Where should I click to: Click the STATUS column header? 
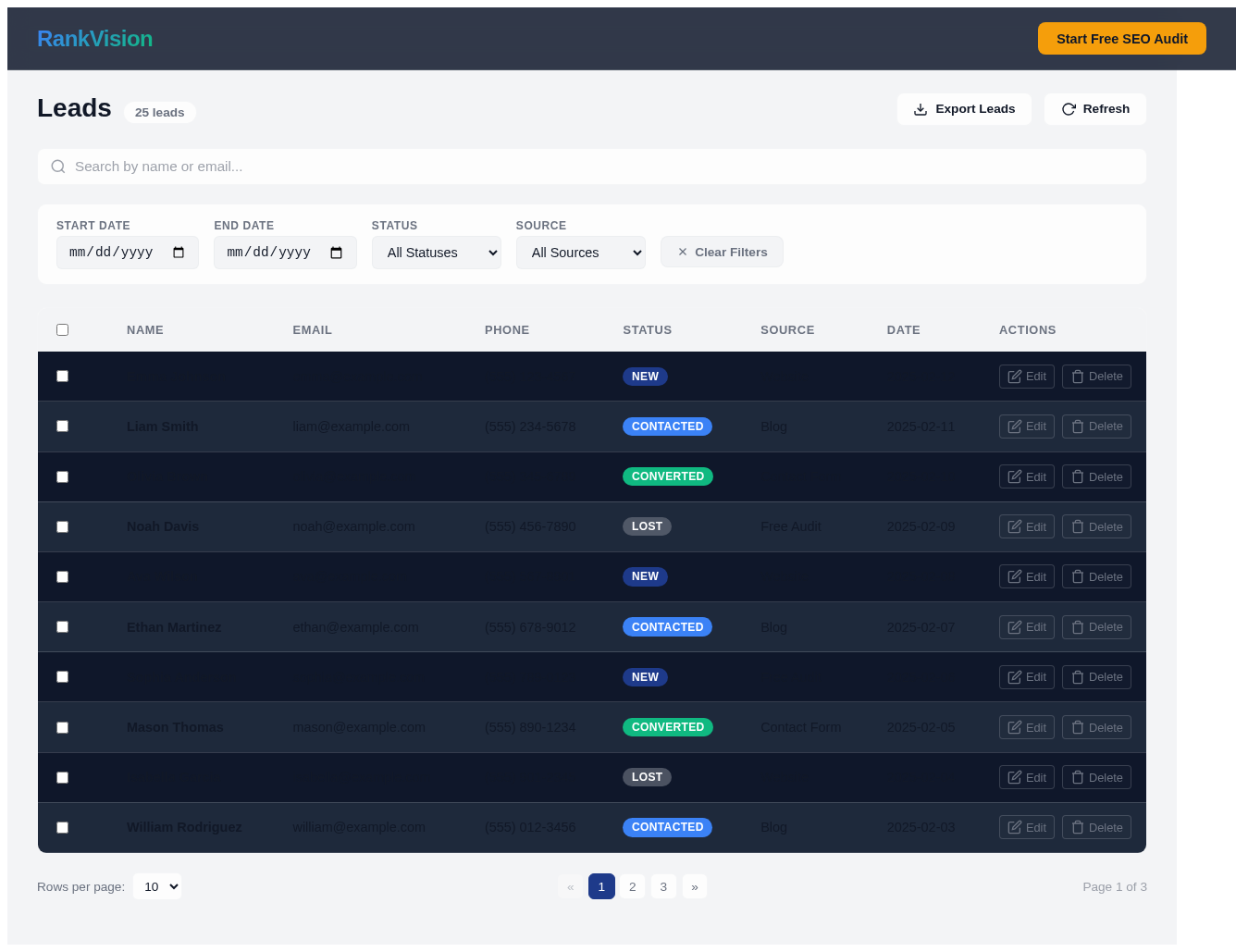[x=648, y=330]
